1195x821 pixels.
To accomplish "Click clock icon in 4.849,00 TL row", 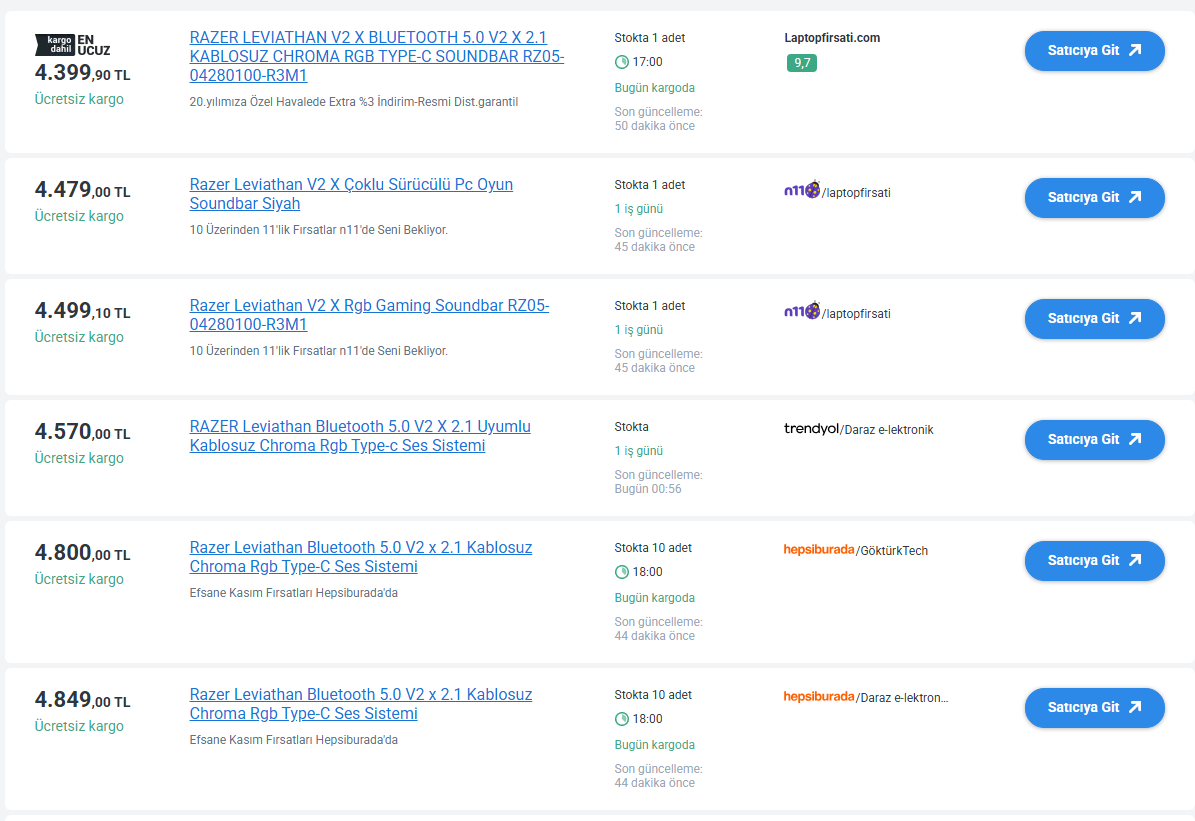I will 622,719.
